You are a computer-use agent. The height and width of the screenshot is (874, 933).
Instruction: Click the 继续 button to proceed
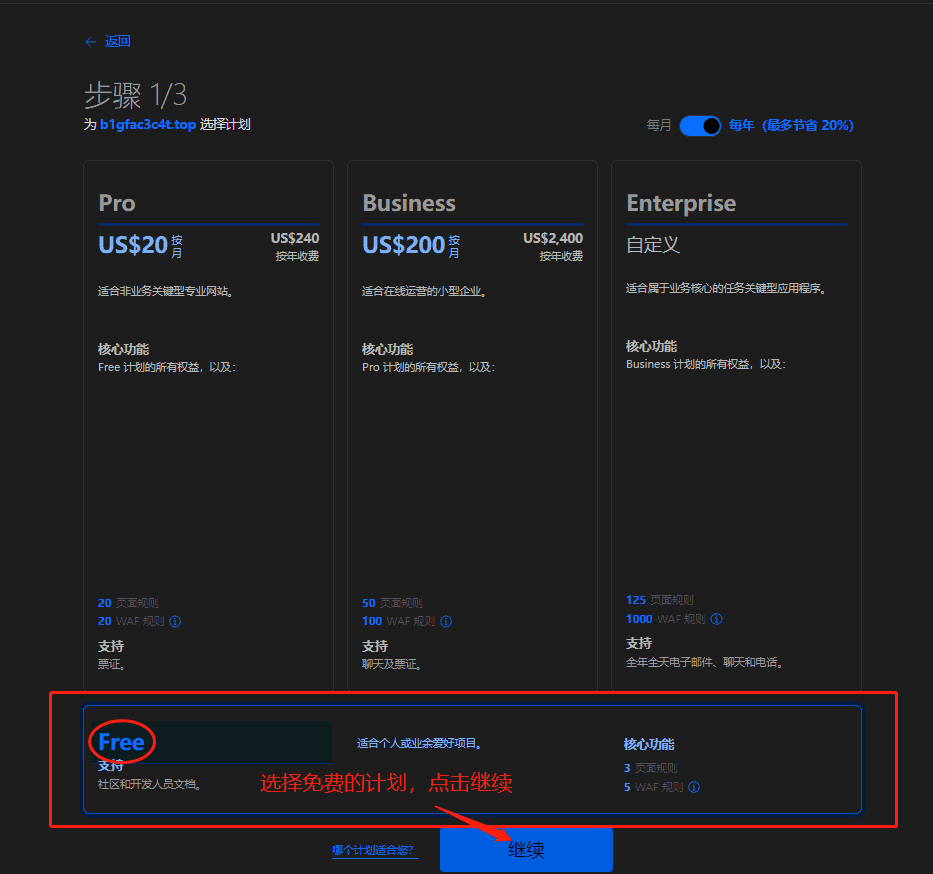click(525, 849)
